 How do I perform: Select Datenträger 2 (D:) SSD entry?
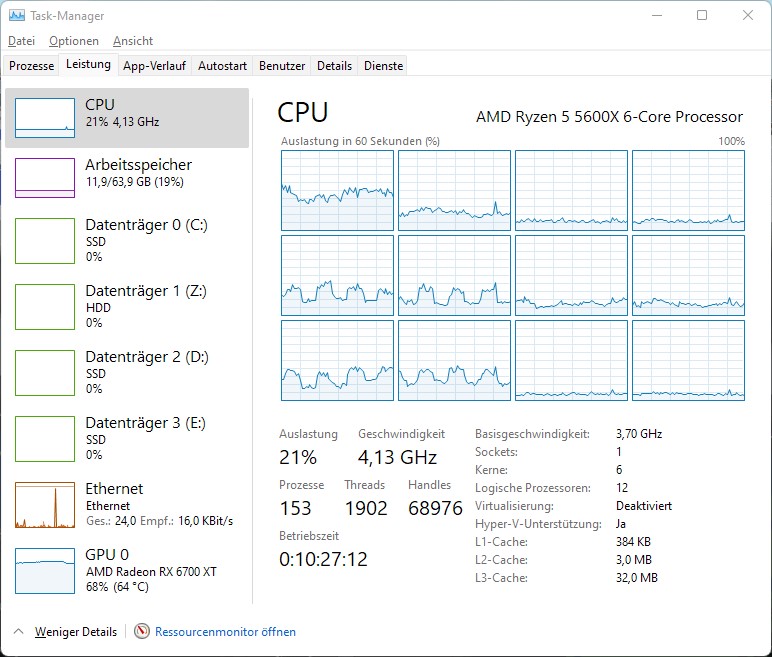pos(127,373)
